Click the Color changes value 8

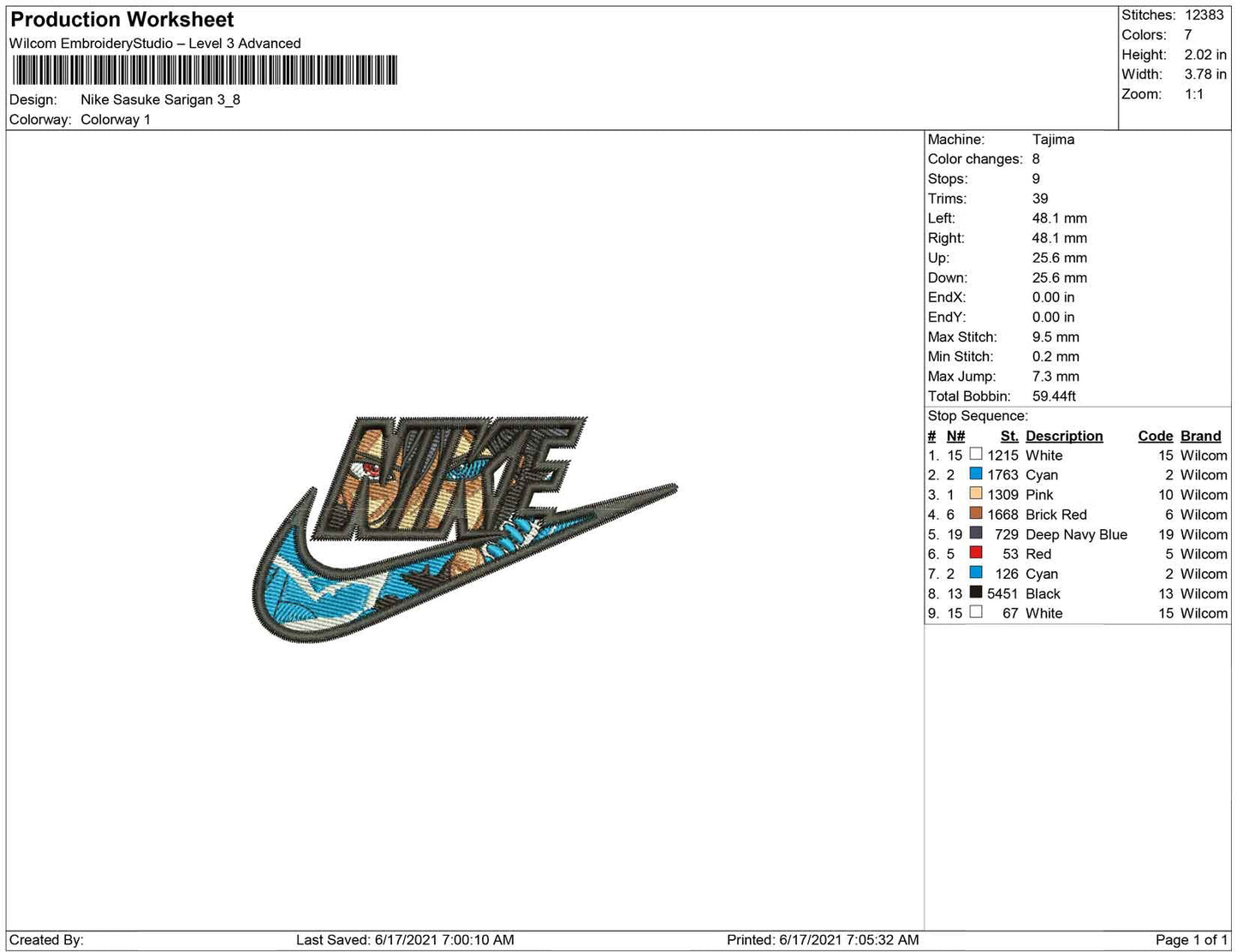[x=1036, y=158]
